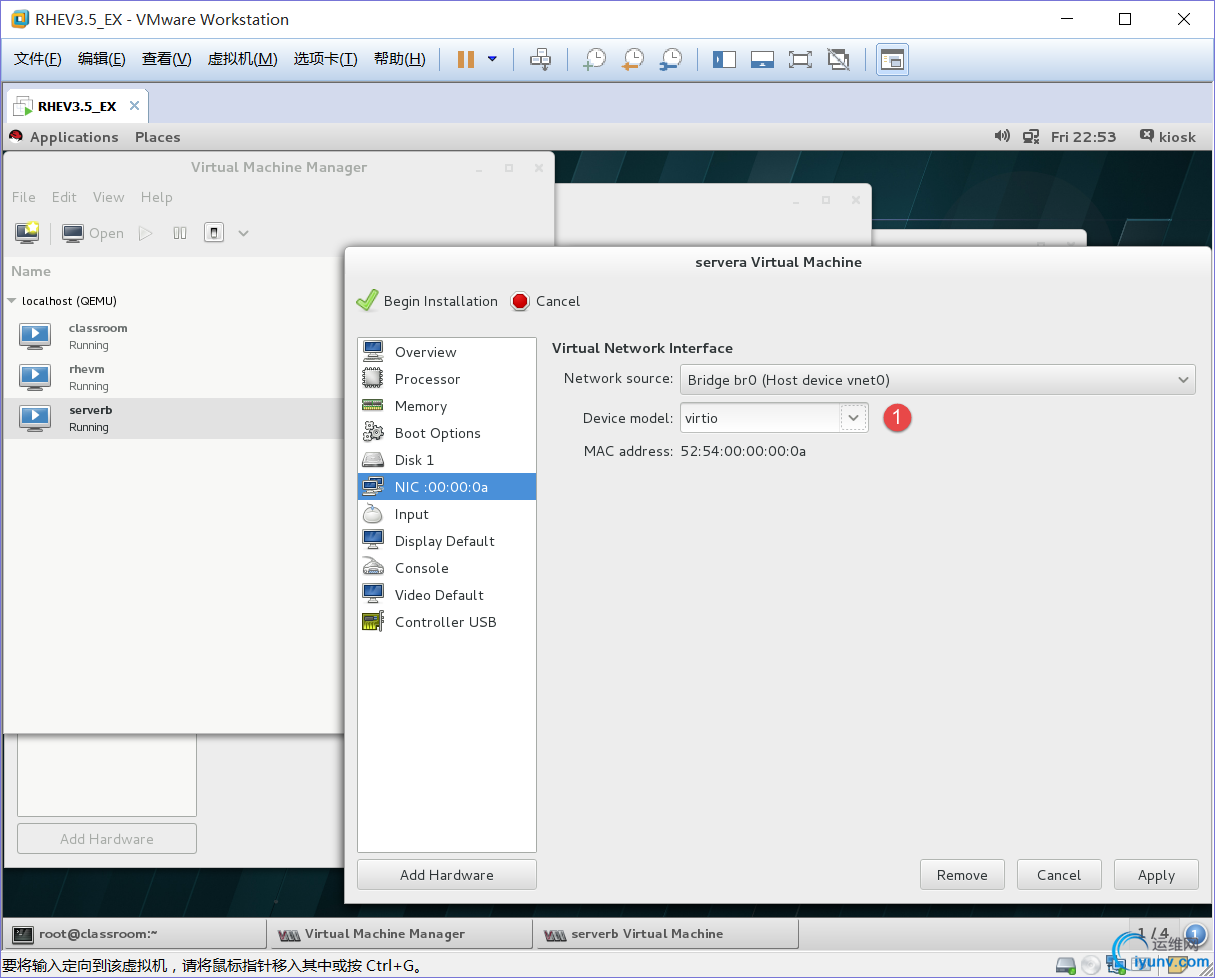Pause the VM from VMware toolbar
Image resolution: width=1215 pixels, height=978 pixels.
(465, 59)
